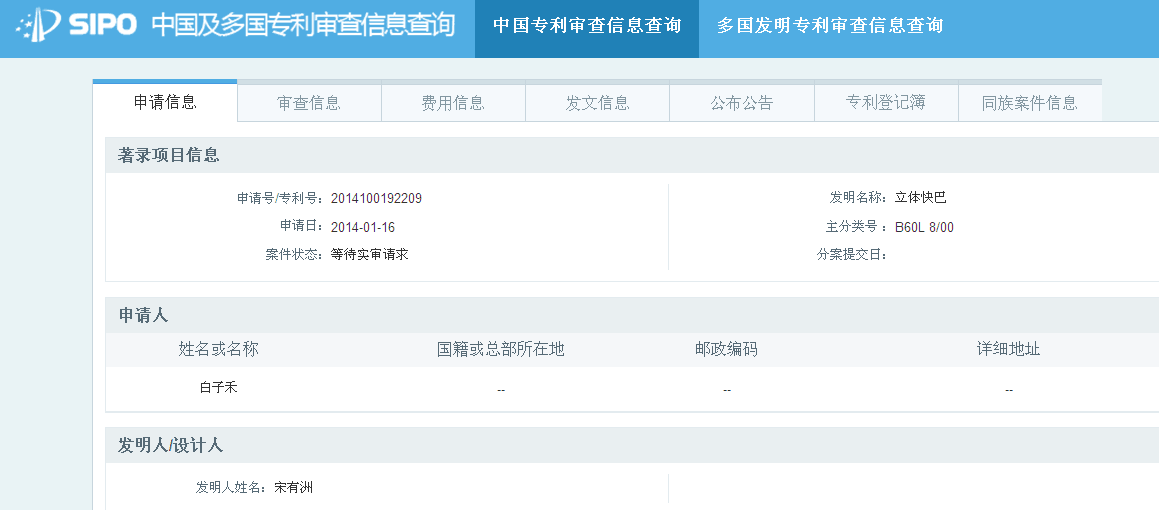This screenshot has width=1159, height=510.
Task: Open 多国发明专利审查信息查询 navigation tab
Action: point(830,26)
